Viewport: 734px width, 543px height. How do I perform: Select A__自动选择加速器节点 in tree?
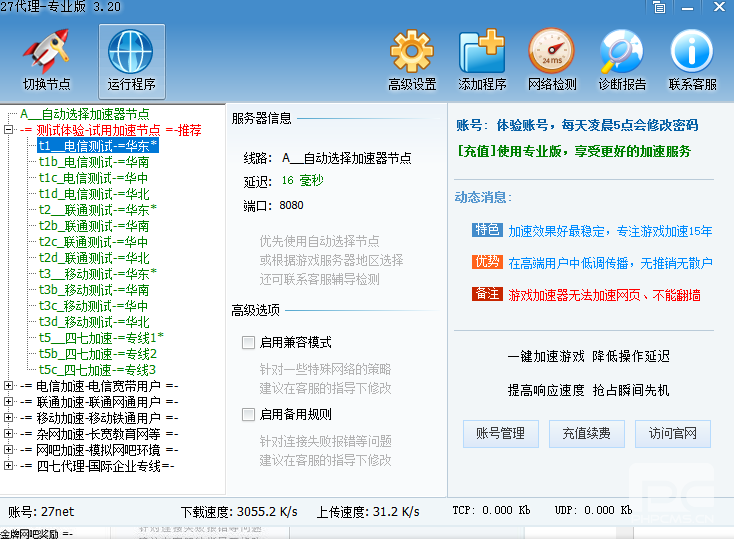(84, 114)
